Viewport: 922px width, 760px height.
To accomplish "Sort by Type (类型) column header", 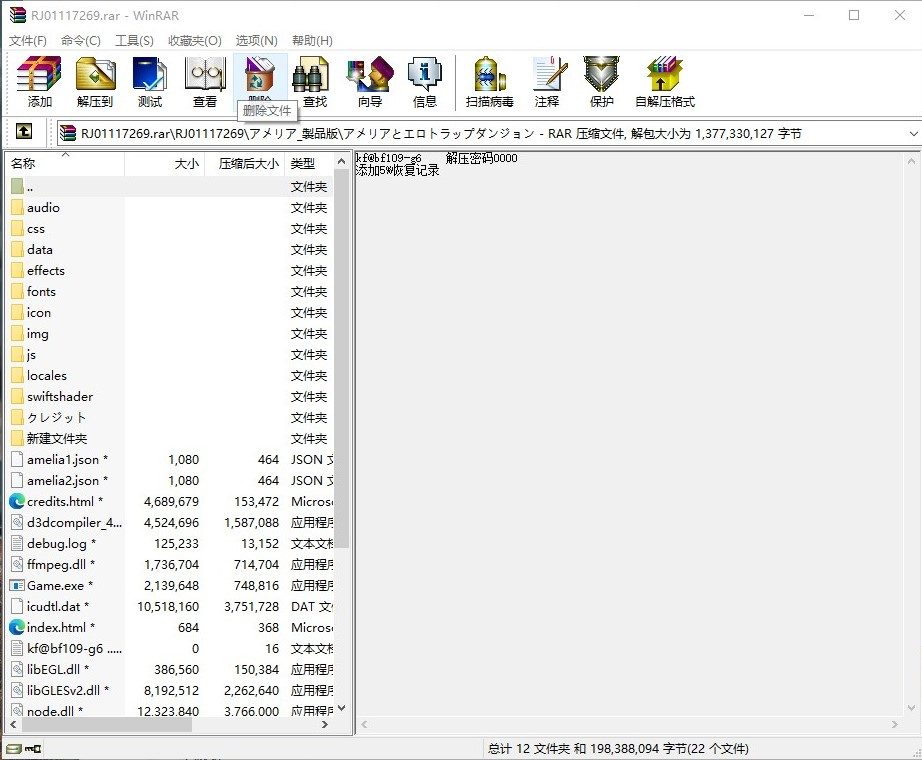I will 309,164.
